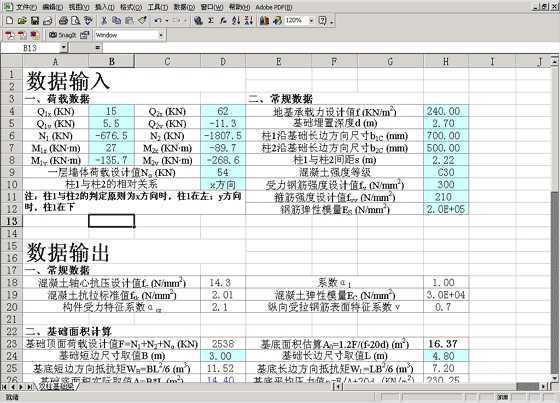Sort ascending with A-Z icon
The height and width of the screenshot is (403, 560).
(x=236, y=20)
